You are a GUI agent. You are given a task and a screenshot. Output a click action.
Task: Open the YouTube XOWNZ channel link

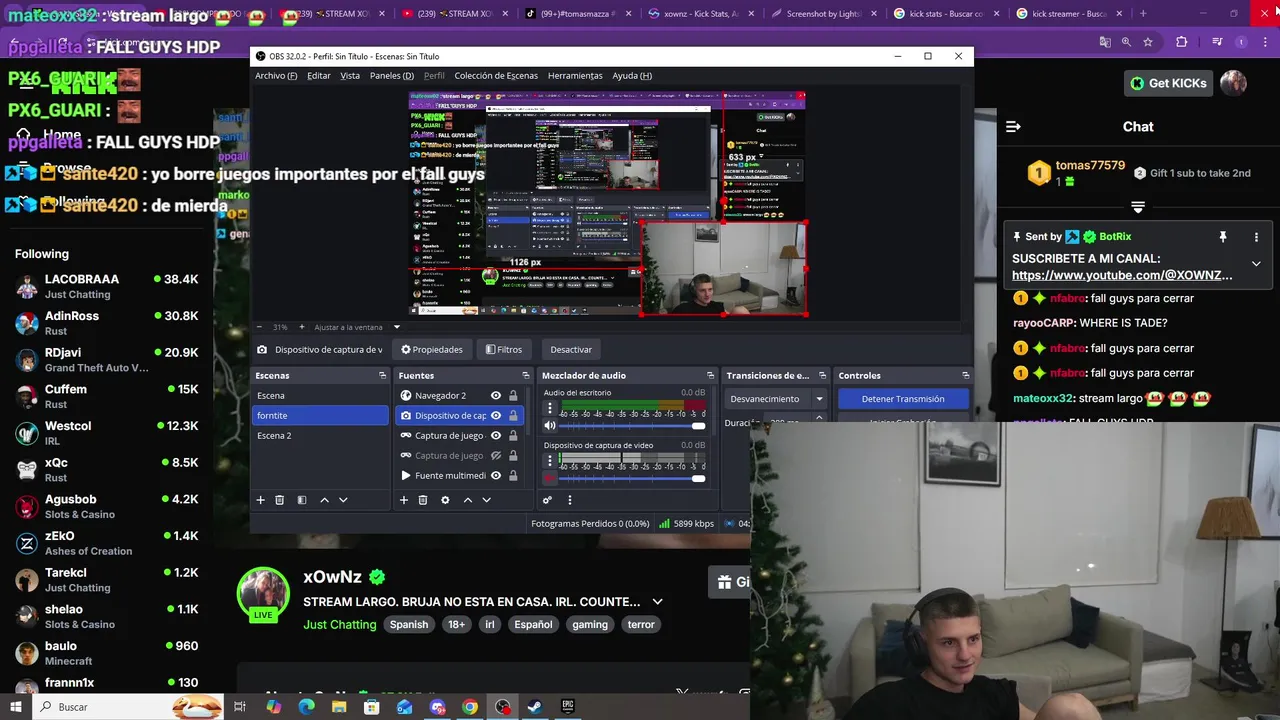pos(1122,275)
